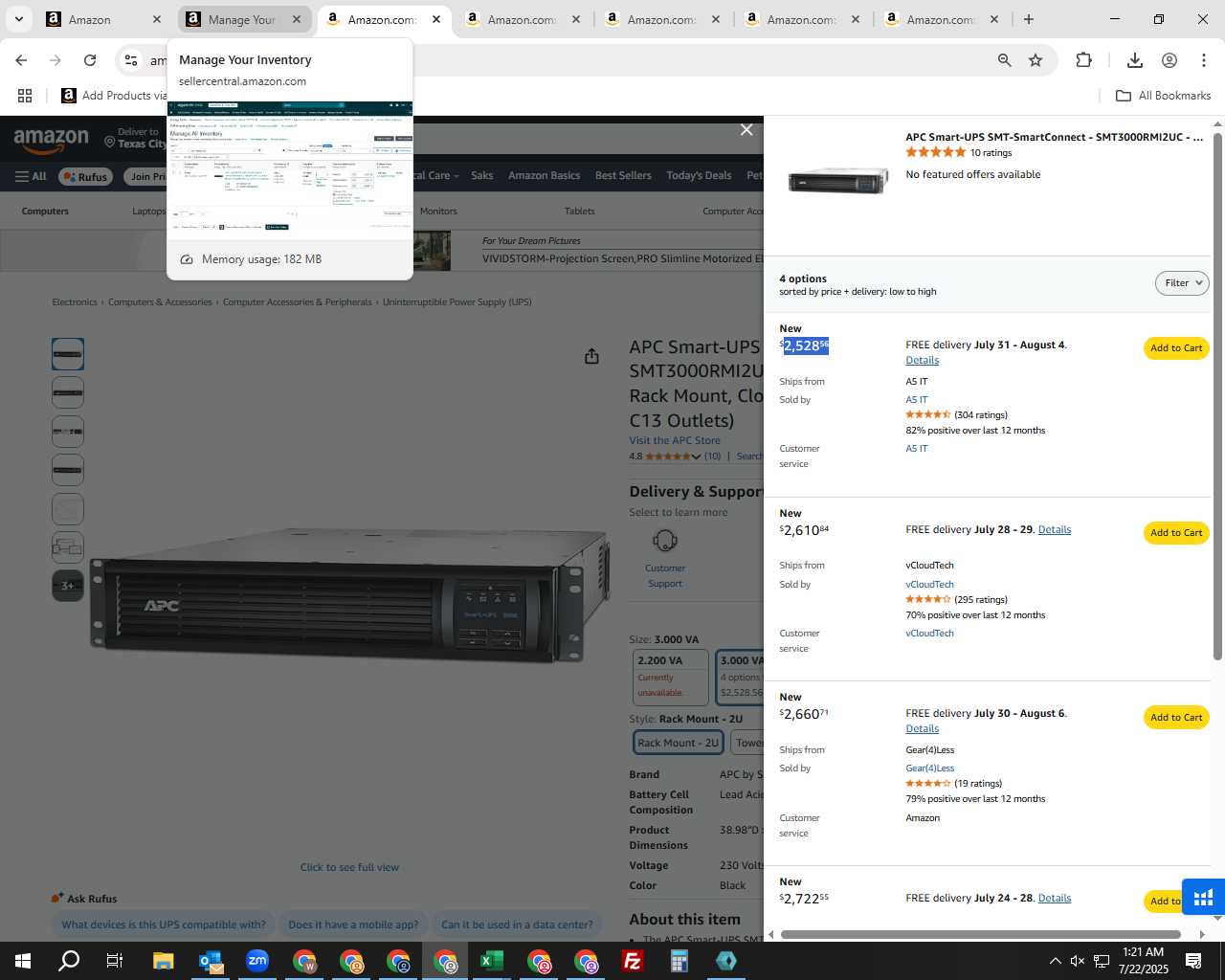The image size is (1225, 980).
Task: Open Details link under July 31 - August 4 delivery
Action: (x=923, y=361)
